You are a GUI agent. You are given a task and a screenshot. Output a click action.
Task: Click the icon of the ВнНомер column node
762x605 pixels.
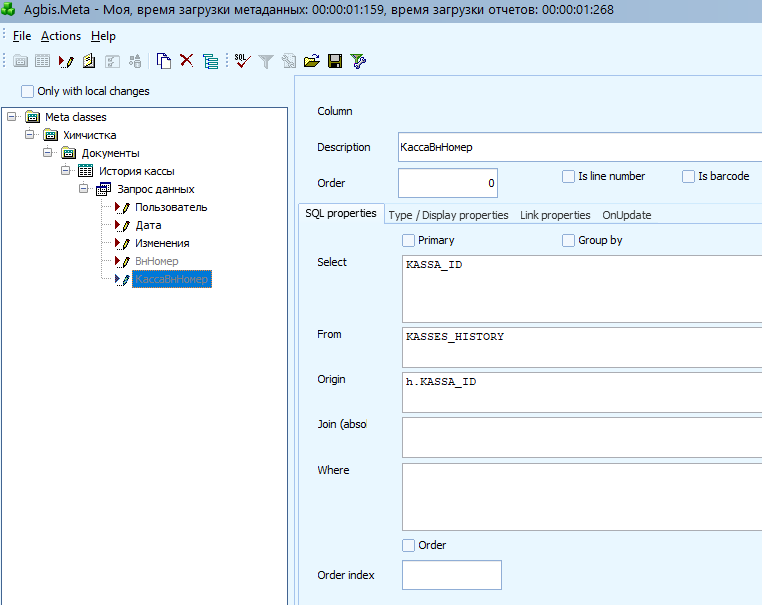pyautogui.click(x=122, y=261)
